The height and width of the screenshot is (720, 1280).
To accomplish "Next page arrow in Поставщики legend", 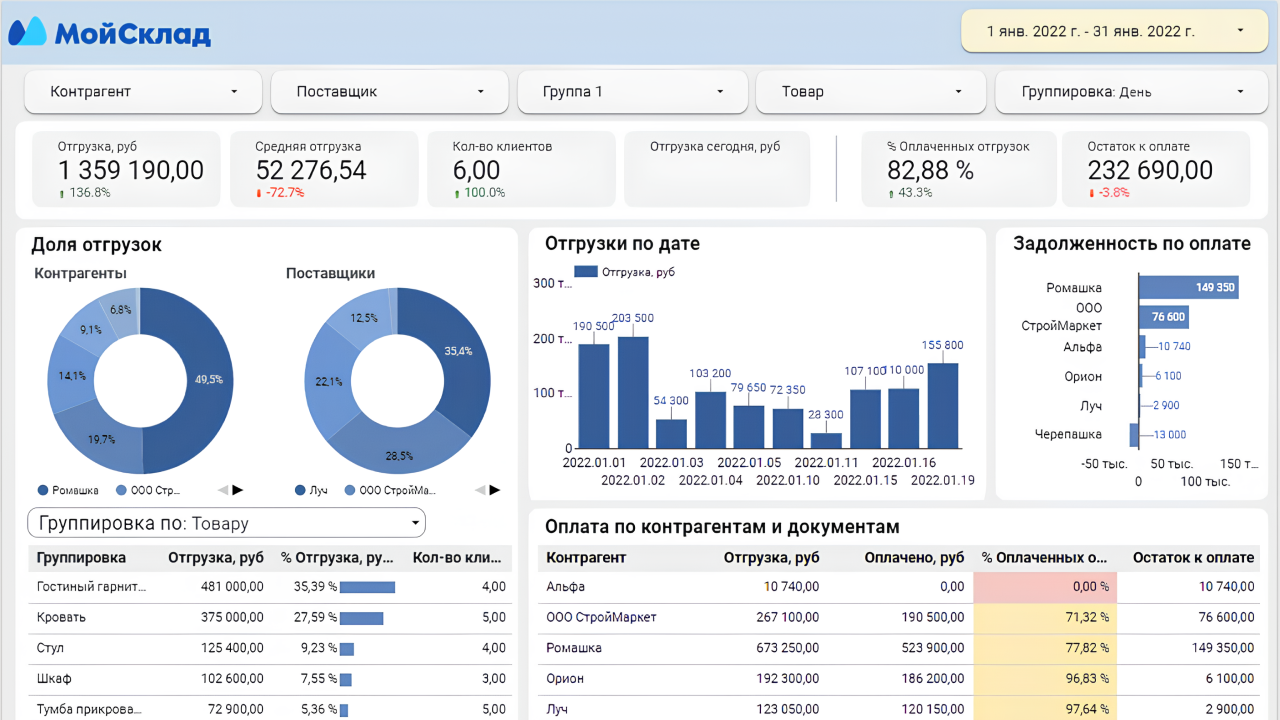I will tap(495, 490).
